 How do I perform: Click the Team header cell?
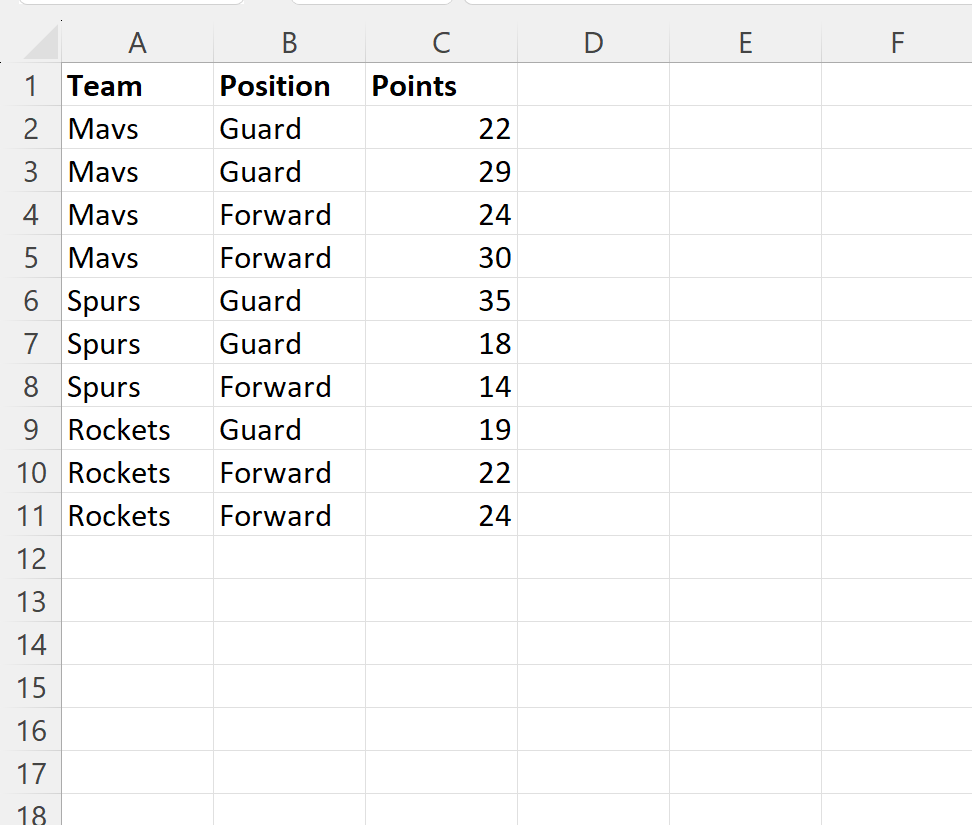[x=138, y=86]
